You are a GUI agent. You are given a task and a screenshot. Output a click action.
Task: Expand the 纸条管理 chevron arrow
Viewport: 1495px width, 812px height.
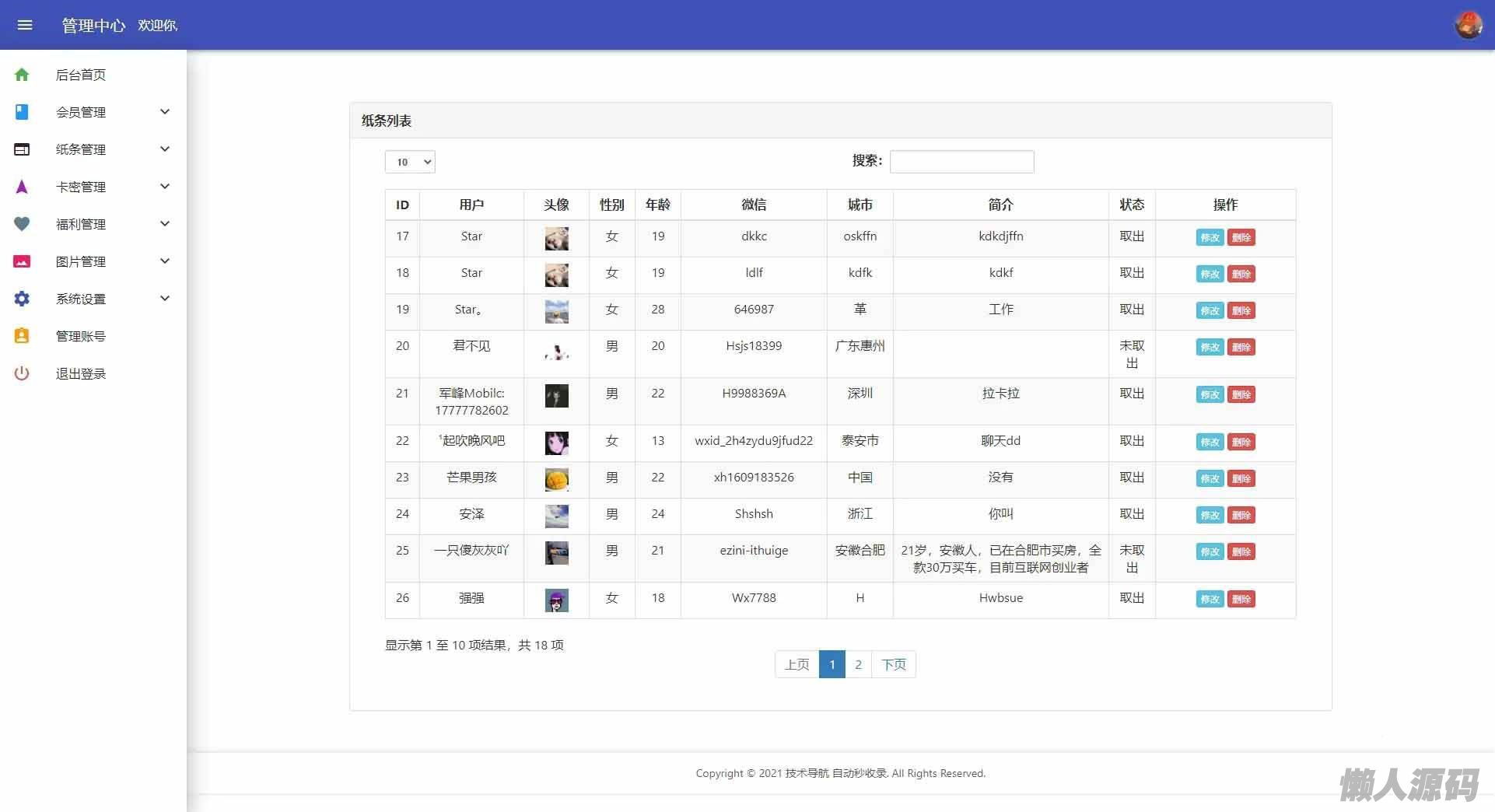pyautogui.click(x=165, y=149)
